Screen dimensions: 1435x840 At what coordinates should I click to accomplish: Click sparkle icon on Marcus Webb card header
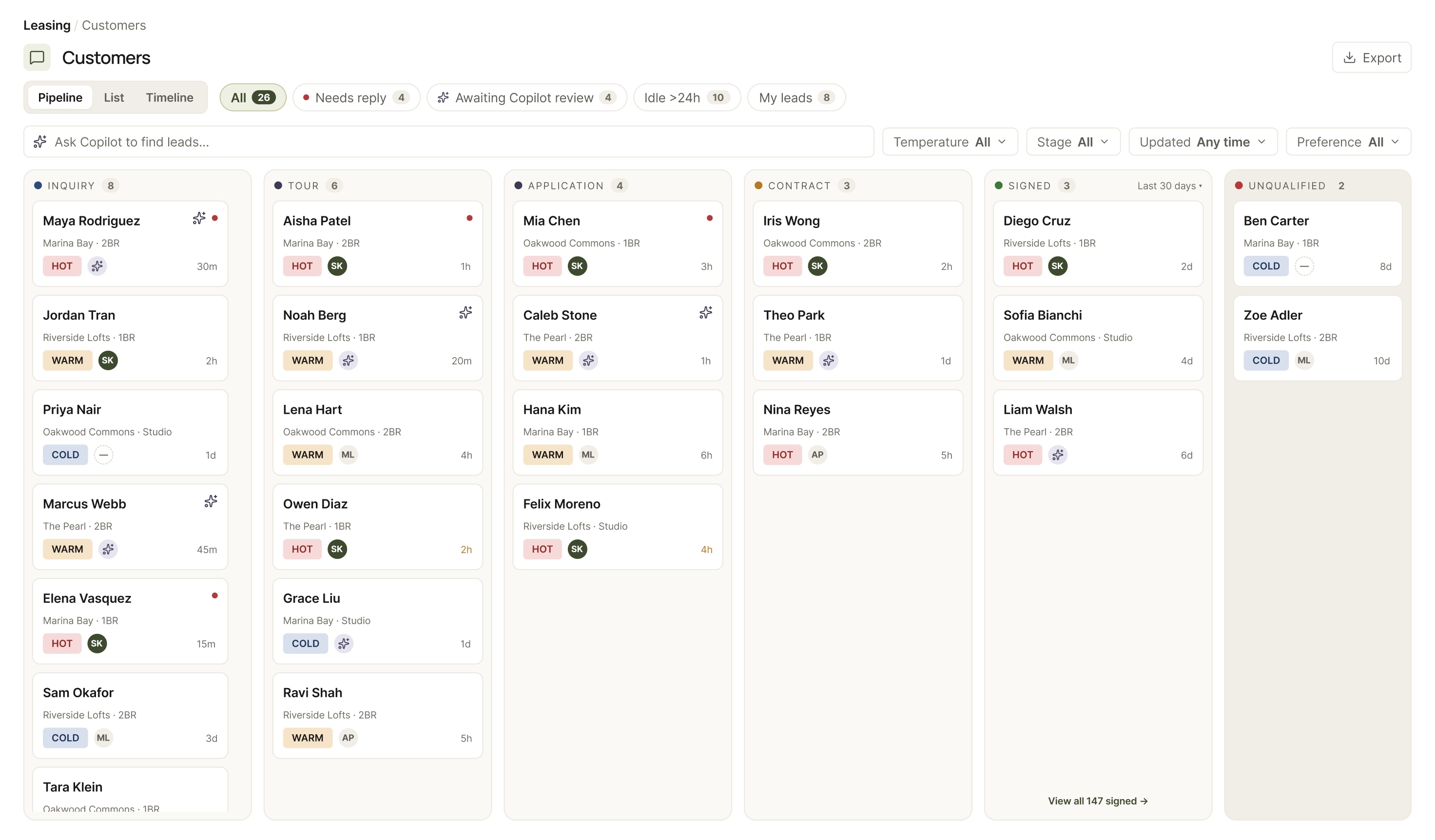tap(211, 501)
